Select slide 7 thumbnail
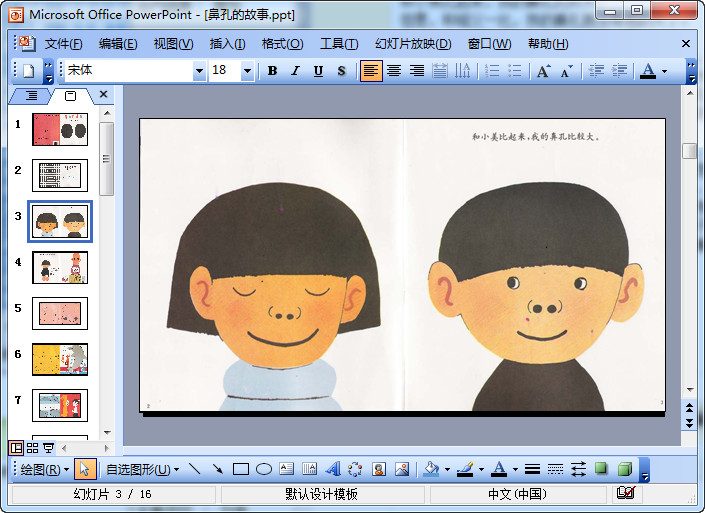The image size is (705, 513). click(x=60, y=406)
